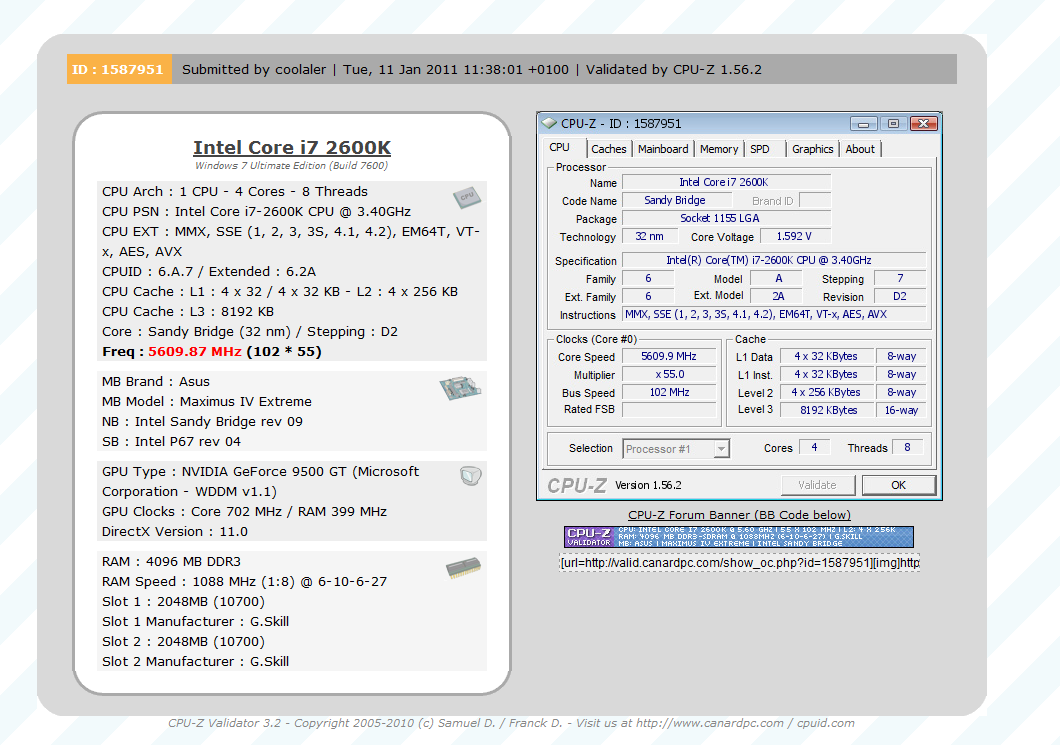The image size is (1060, 745).
Task: Show the About tab
Action: click(x=860, y=149)
